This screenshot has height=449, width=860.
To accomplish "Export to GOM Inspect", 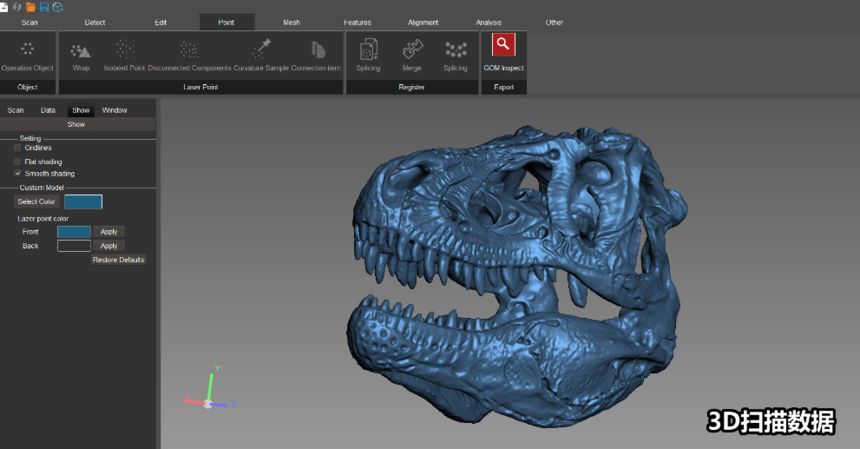I will (x=503, y=53).
